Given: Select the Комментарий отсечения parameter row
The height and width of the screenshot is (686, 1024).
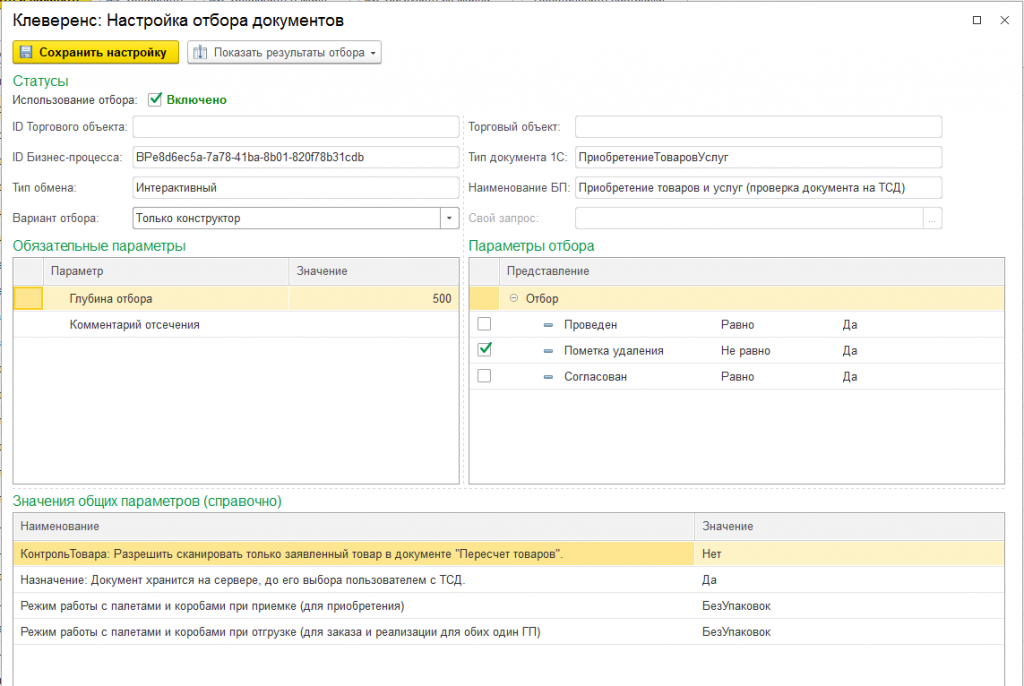Looking at the screenshot, I should point(236,325).
